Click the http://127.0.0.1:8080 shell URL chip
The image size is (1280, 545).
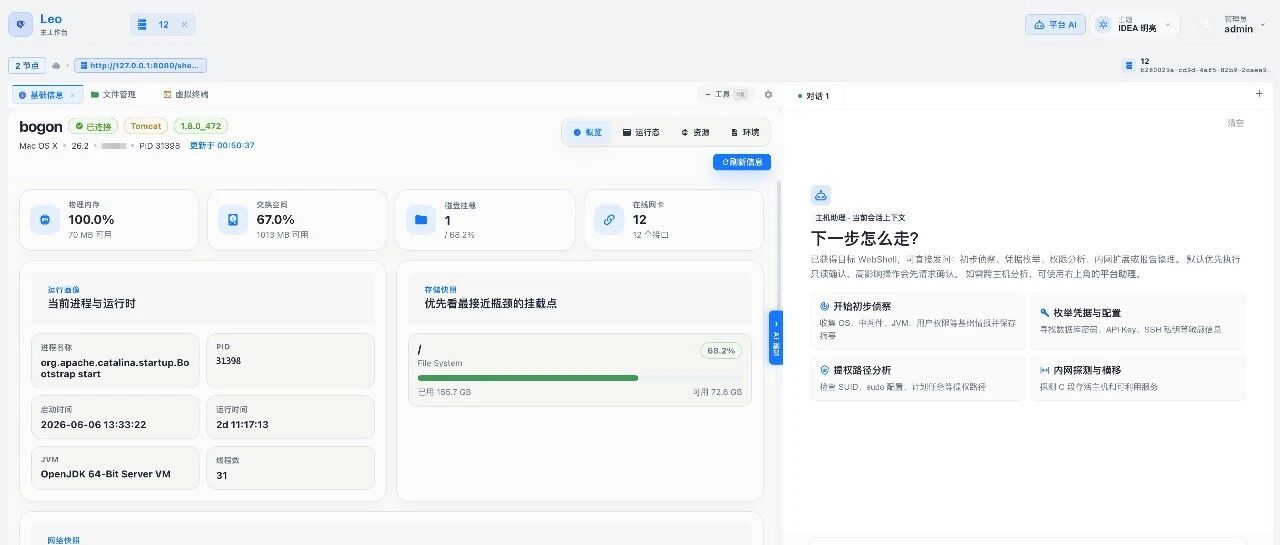[x=140, y=65]
